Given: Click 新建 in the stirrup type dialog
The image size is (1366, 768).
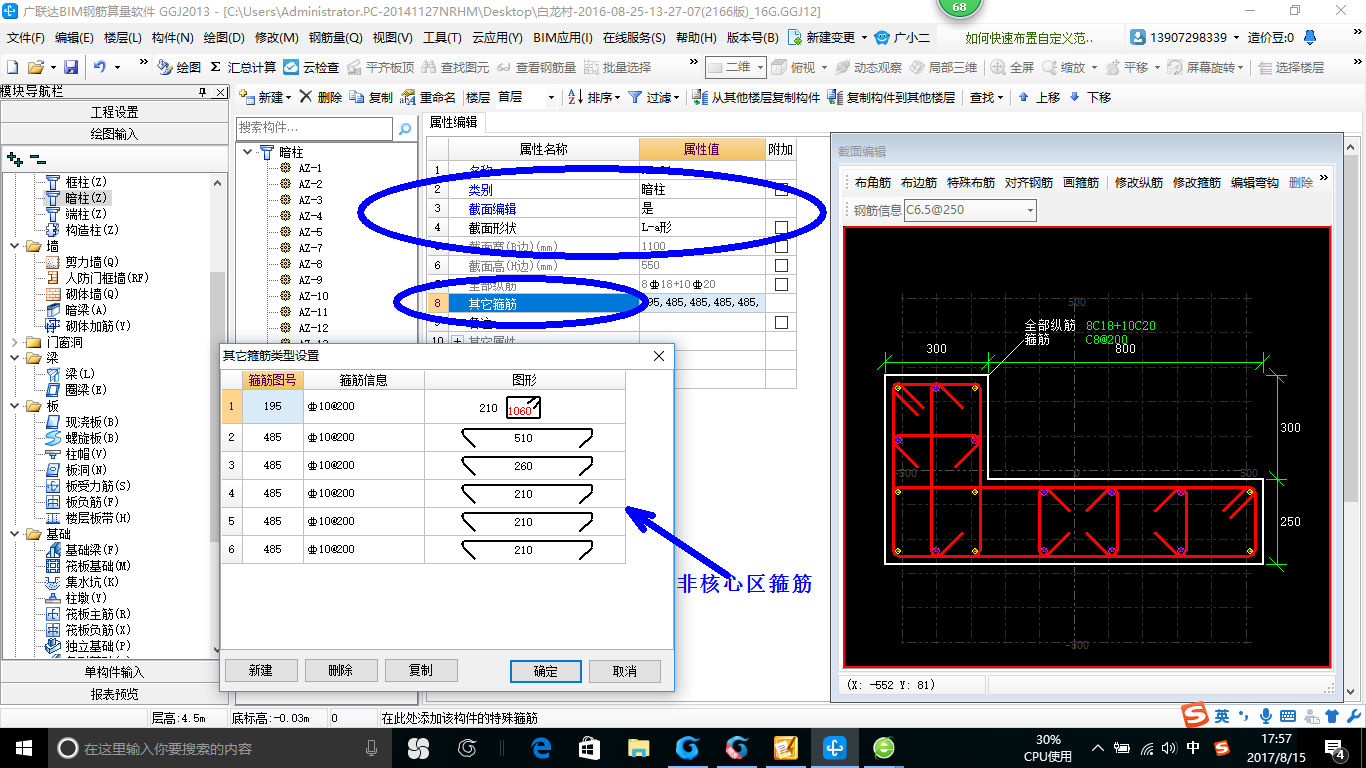Looking at the screenshot, I should (x=261, y=670).
